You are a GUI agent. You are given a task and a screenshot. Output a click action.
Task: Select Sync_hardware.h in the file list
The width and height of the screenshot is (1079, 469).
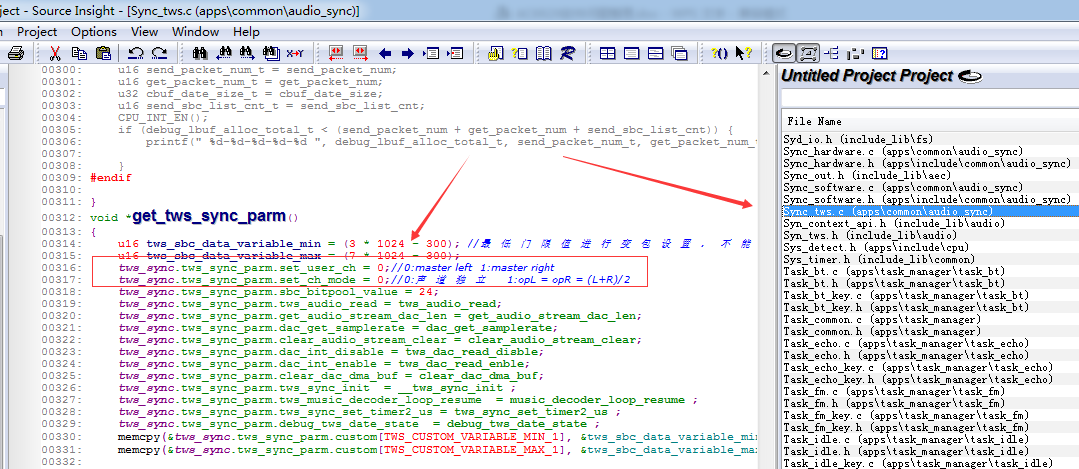tap(927, 164)
